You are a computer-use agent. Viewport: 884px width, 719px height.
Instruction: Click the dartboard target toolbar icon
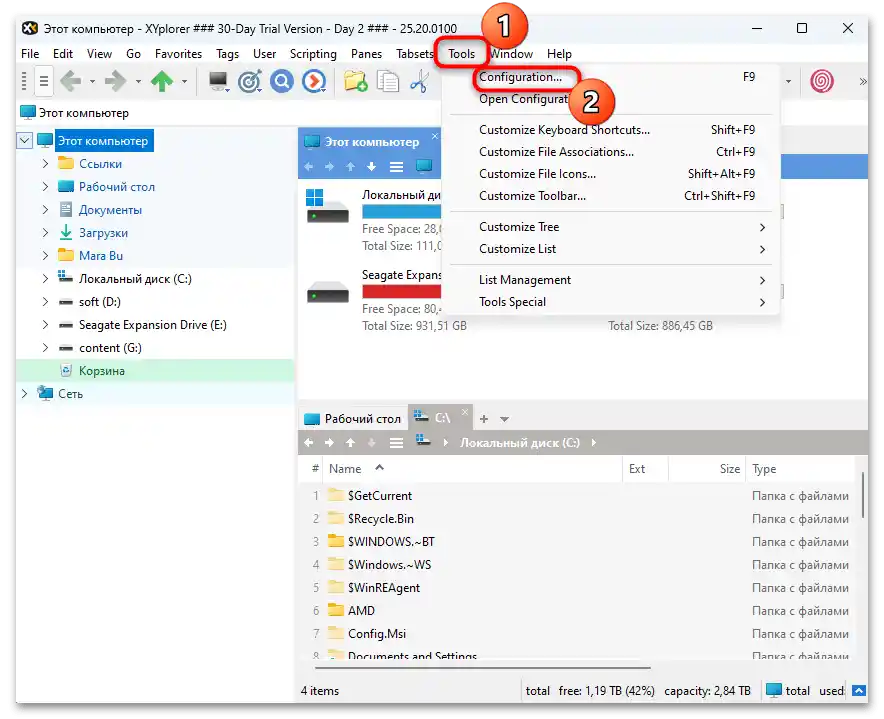click(251, 80)
